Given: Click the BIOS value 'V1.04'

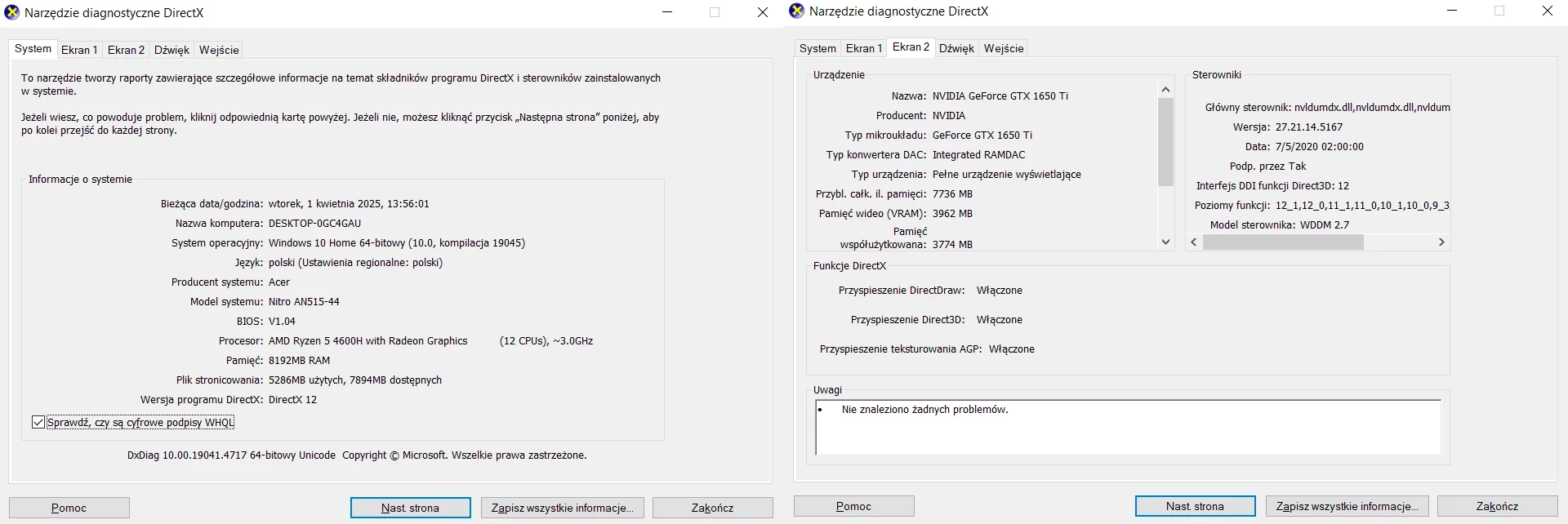Looking at the screenshot, I should (x=282, y=321).
